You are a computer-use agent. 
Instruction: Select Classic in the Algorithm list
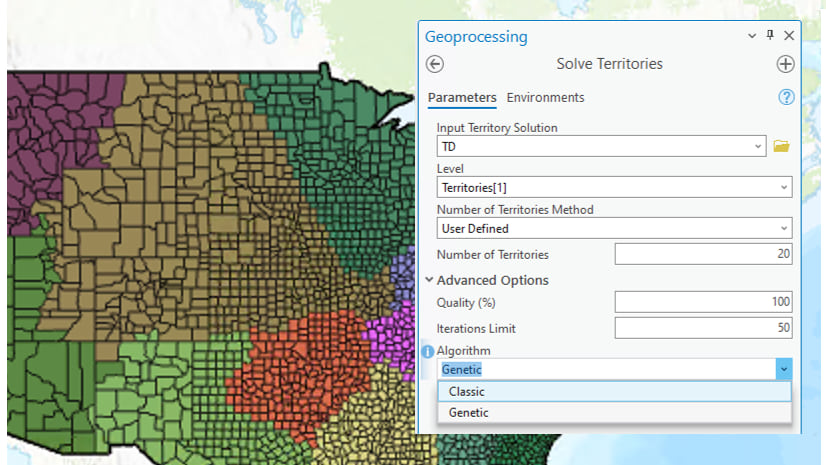pos(614,391)
